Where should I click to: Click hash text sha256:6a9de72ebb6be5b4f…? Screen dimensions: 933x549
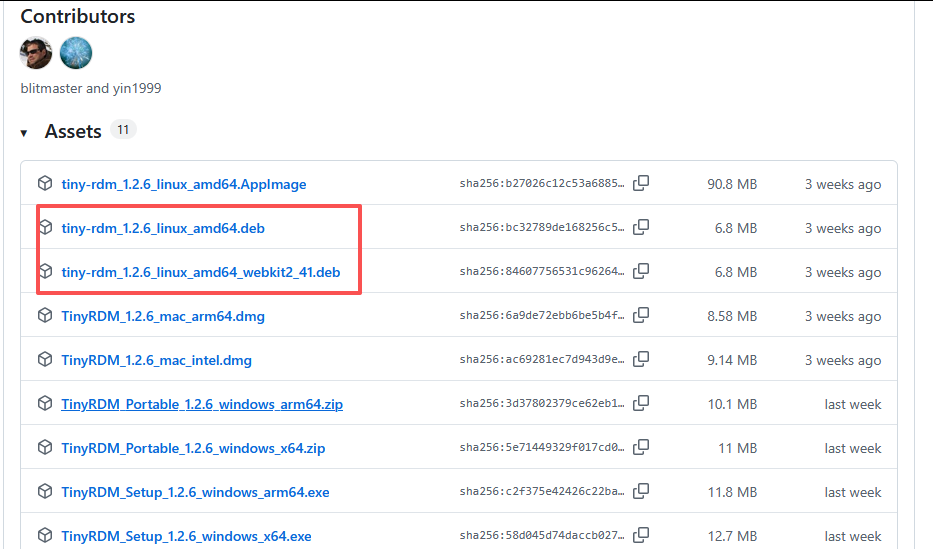(x=542, y=315)
